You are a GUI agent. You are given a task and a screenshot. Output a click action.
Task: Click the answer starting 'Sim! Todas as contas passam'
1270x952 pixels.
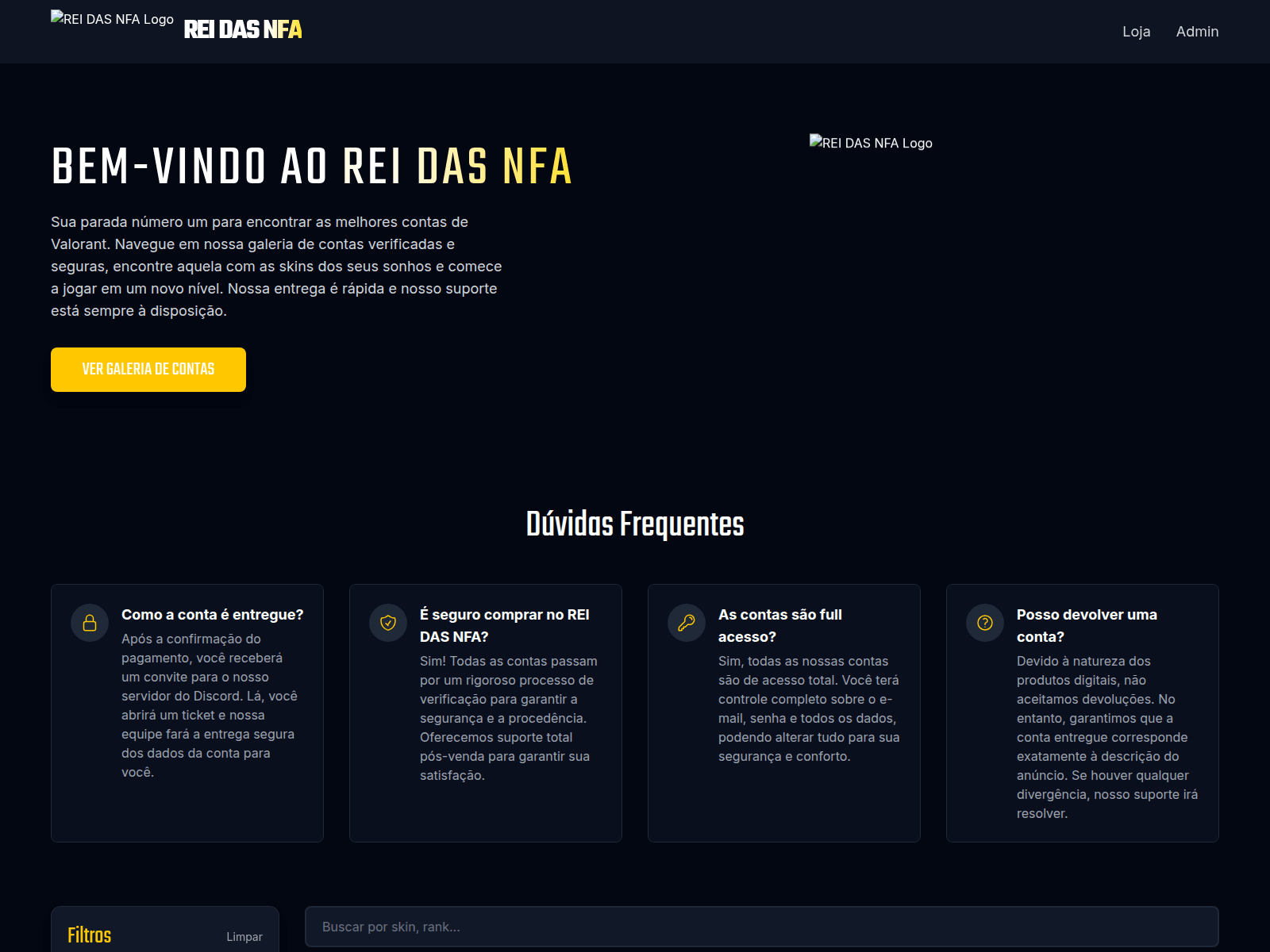(x=509, y=718)
